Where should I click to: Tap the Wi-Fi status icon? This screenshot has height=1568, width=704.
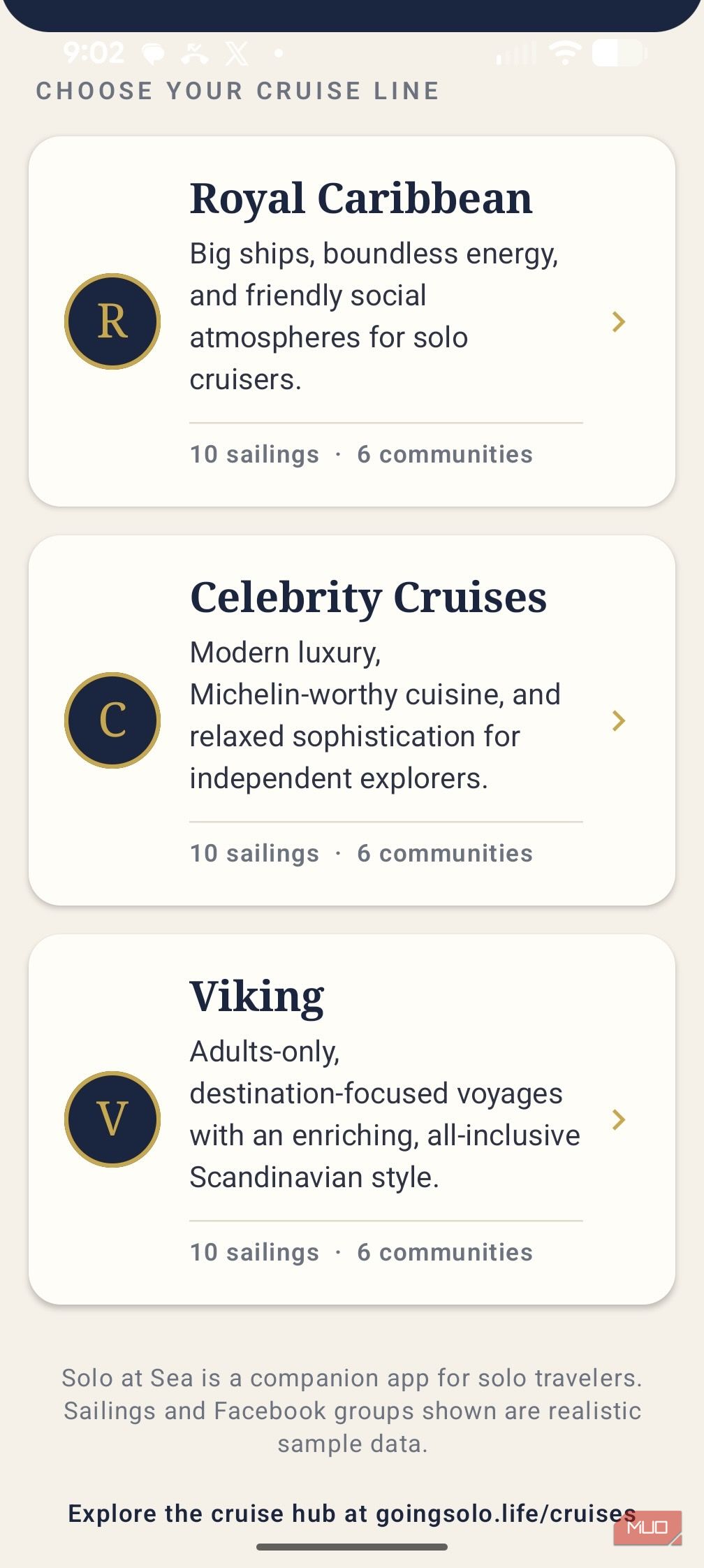(565, 52)
